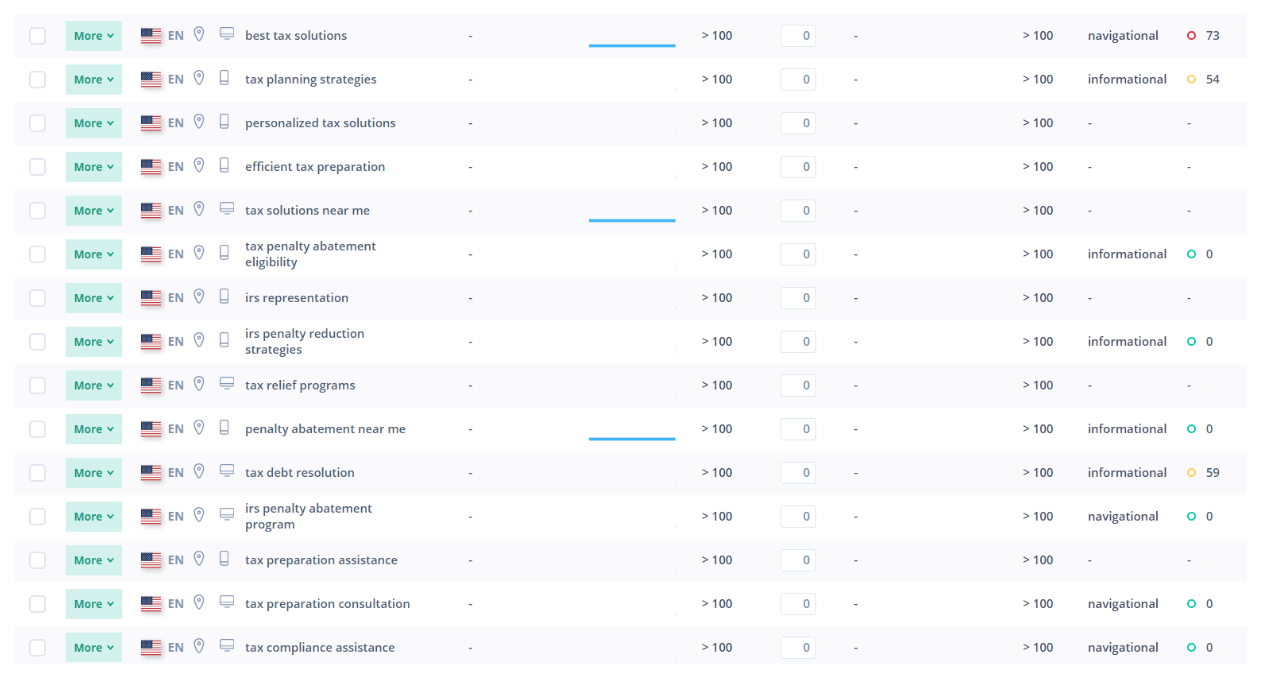This screenshot has height=681, width=1282.
Task: Select checkbox for 'best tax solutions'
Action: (x=37, y=36)
